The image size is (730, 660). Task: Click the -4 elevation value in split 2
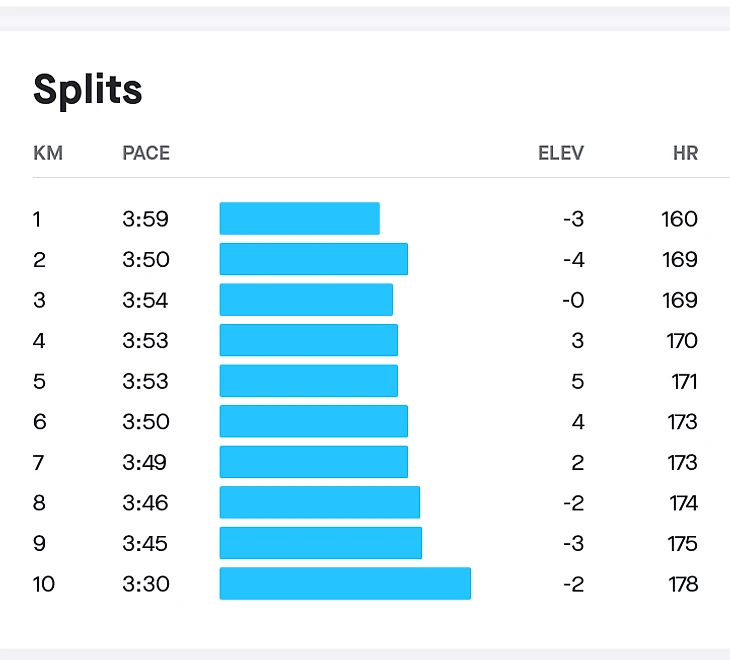coord(573,260)
